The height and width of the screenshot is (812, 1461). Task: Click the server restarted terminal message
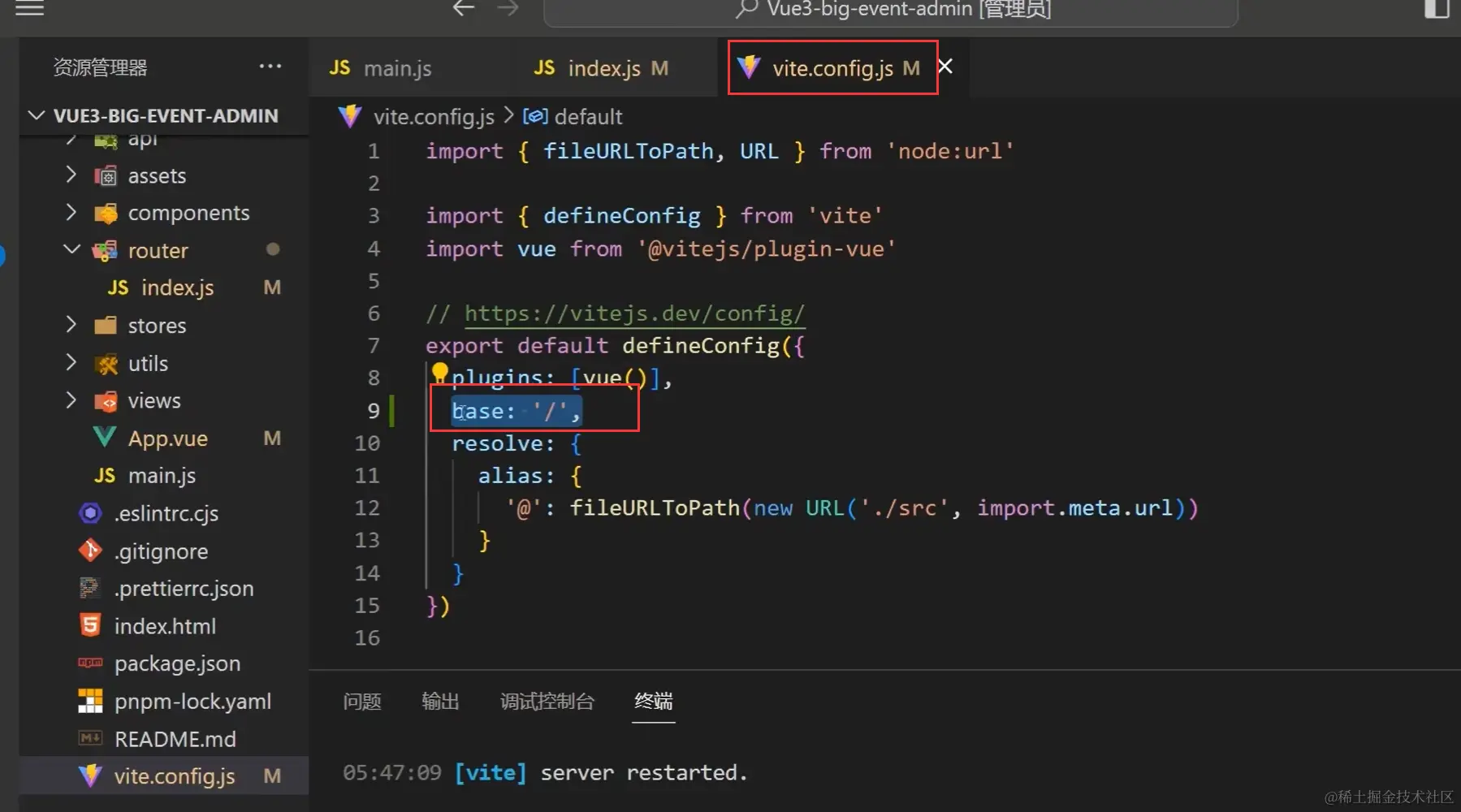643,772
